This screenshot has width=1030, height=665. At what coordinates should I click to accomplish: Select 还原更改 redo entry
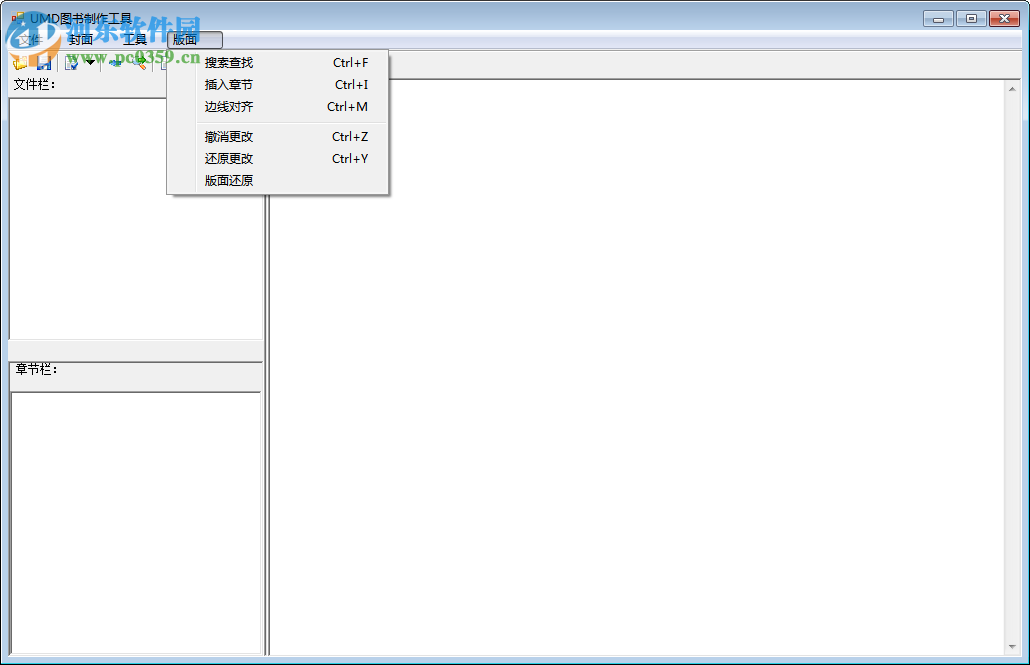278,158
